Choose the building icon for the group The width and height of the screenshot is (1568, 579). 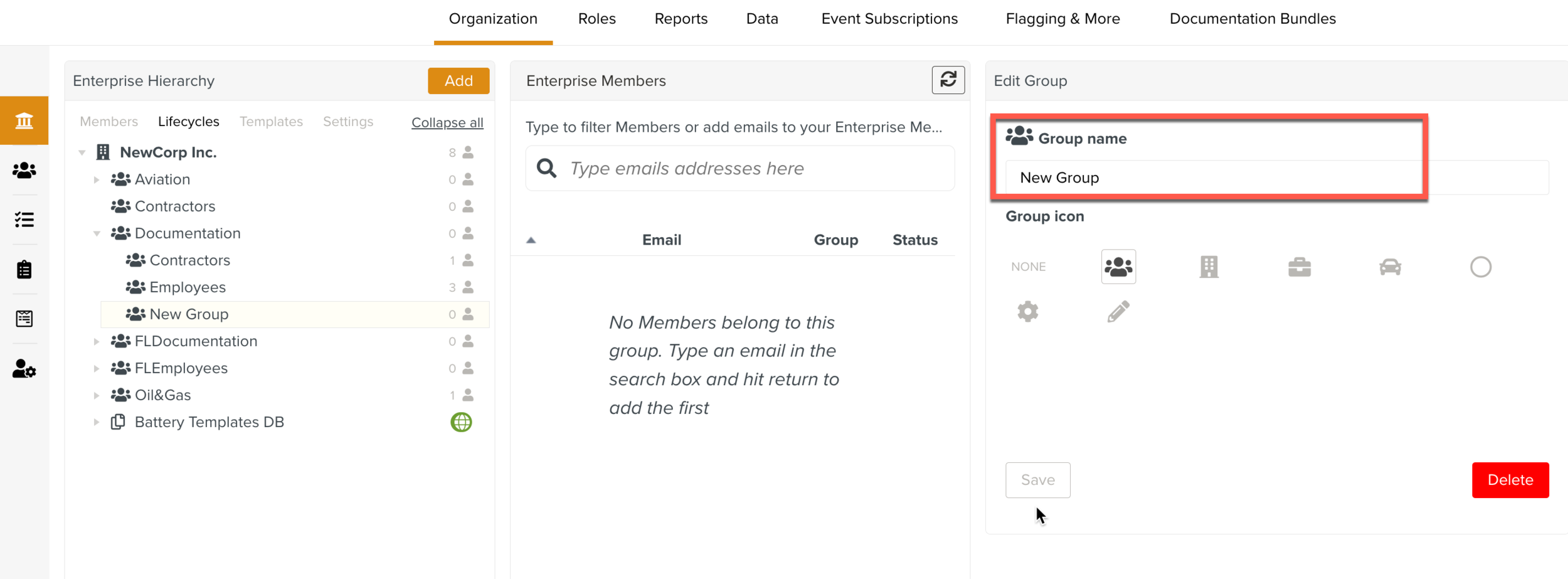[1209, 266]
